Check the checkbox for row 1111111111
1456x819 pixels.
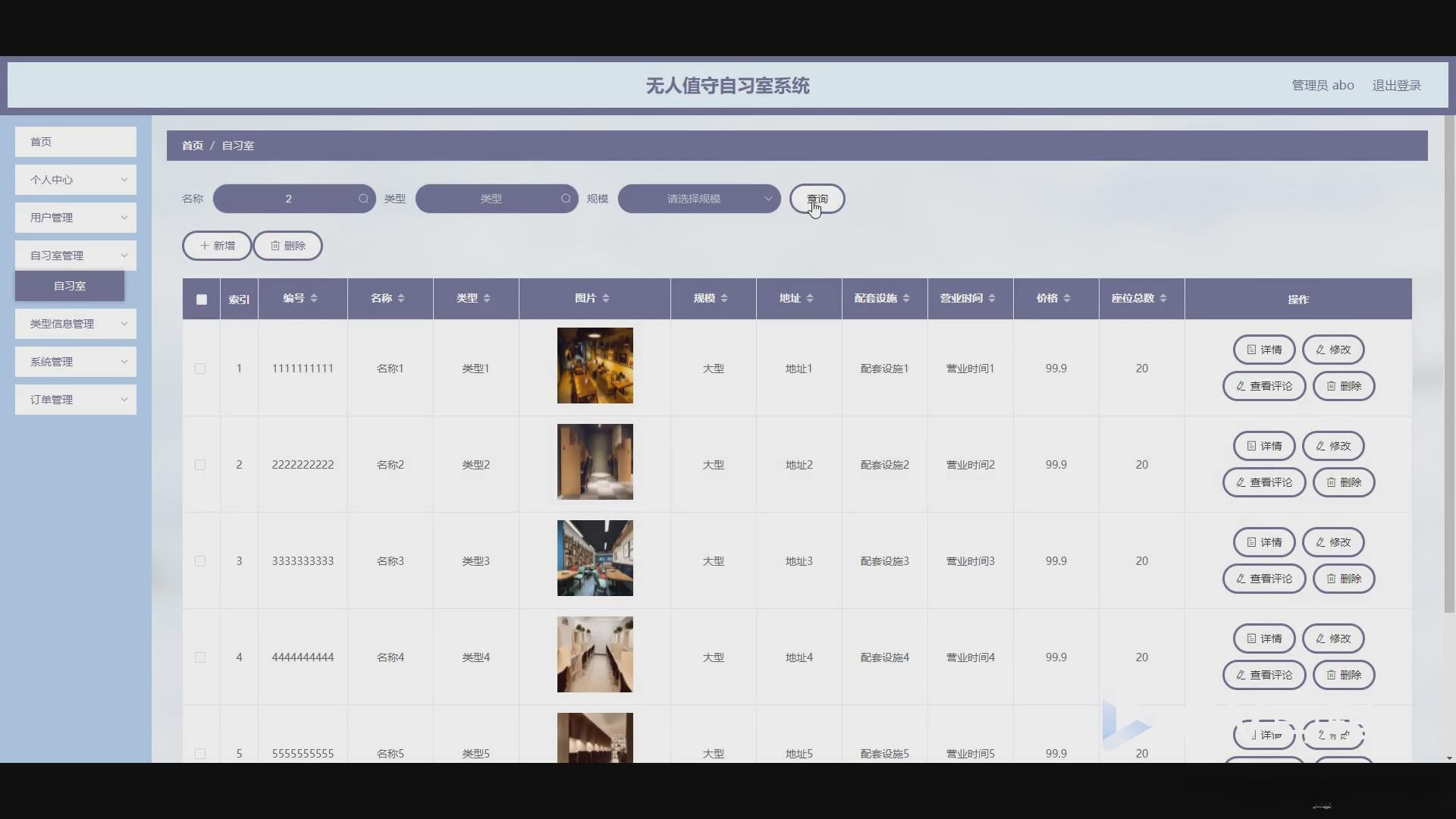[200, 369]
